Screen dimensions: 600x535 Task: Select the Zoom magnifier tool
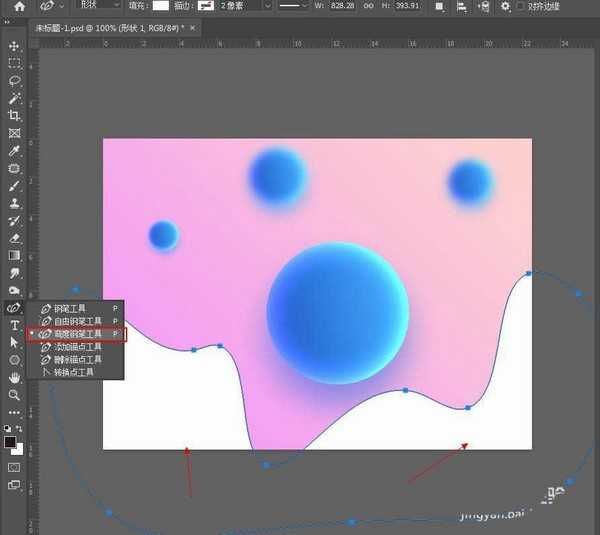(14, 395)
